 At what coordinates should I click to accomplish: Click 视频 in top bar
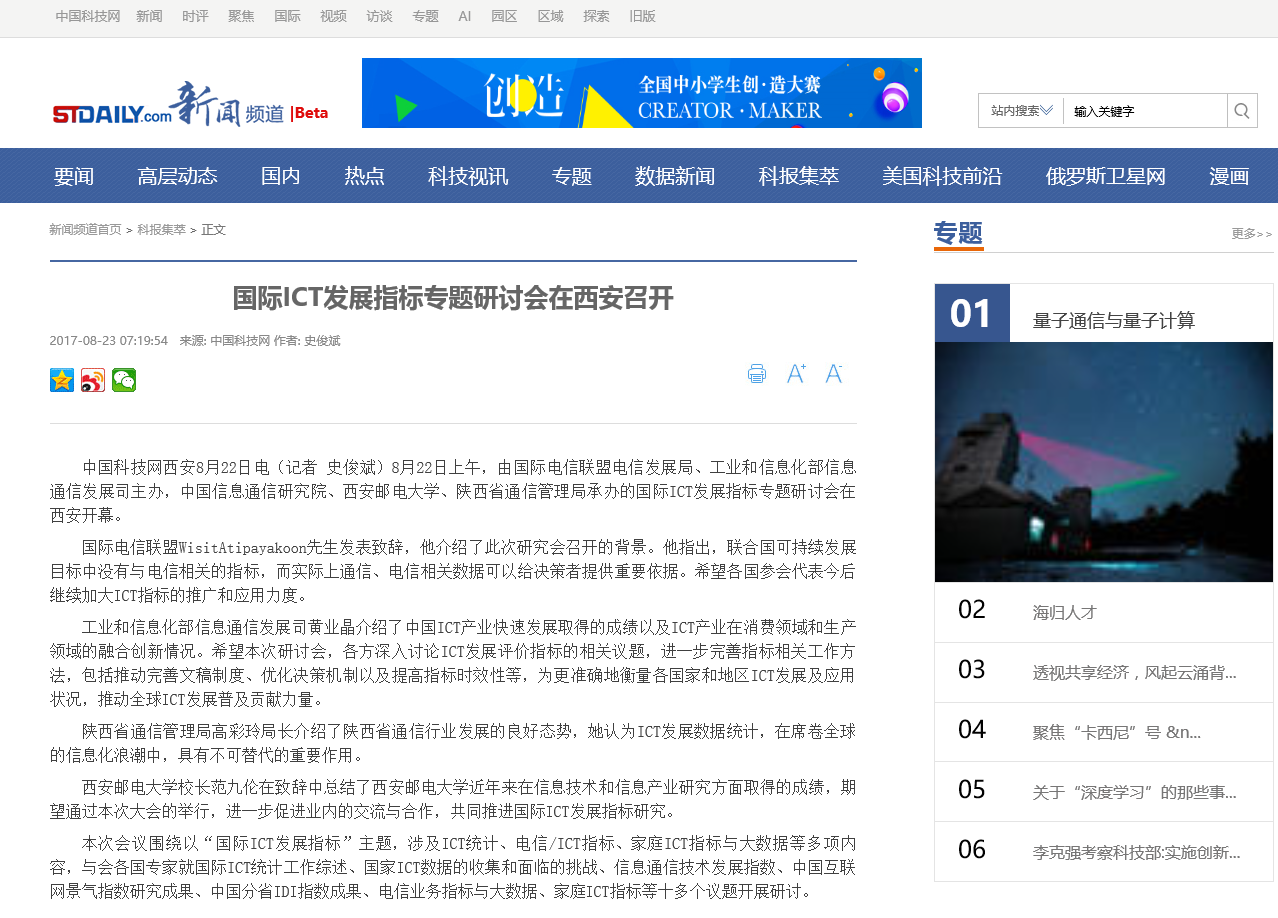tap(333, 16)
